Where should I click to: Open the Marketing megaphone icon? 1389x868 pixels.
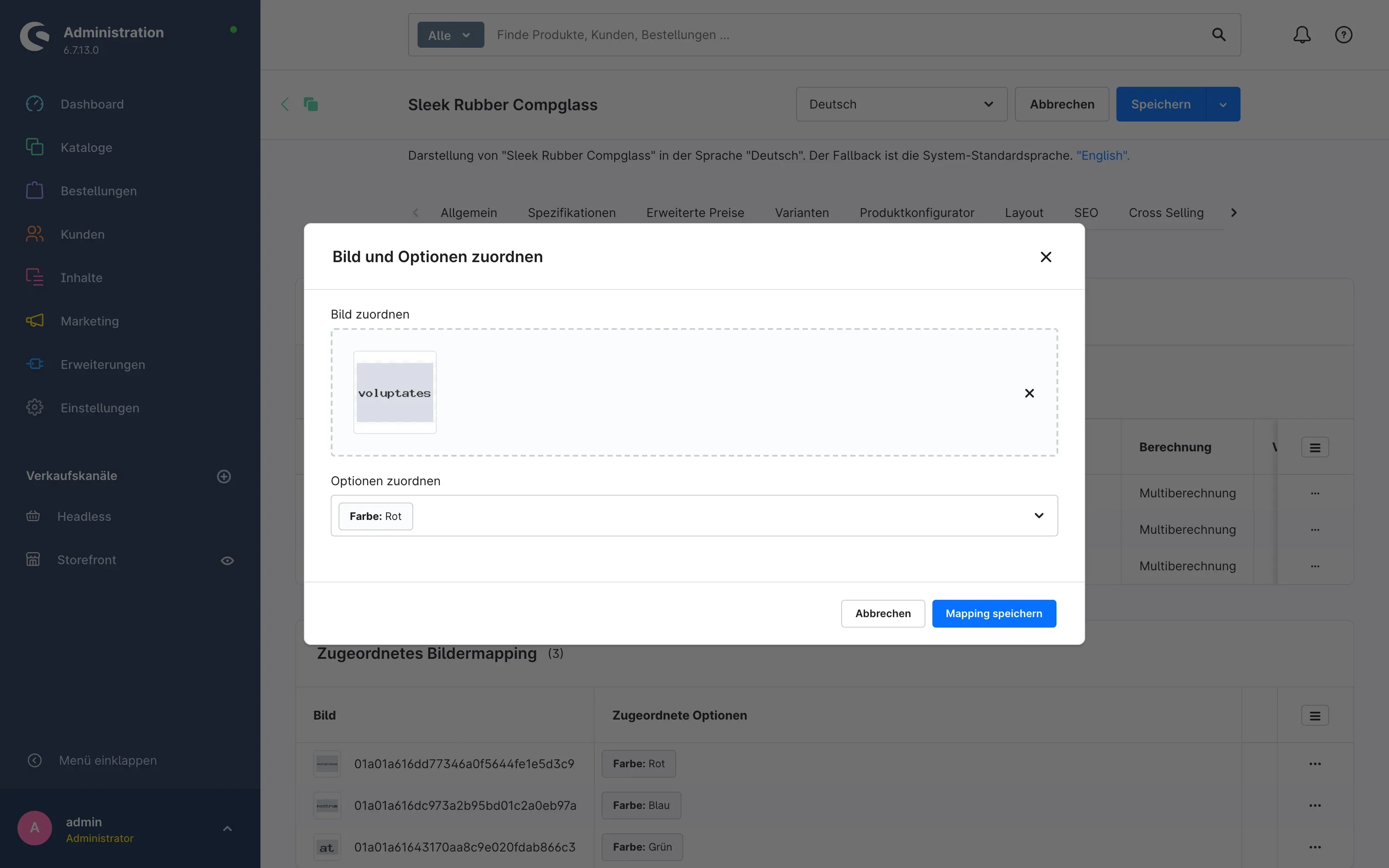pyautogui.click(x=34, y=321)
